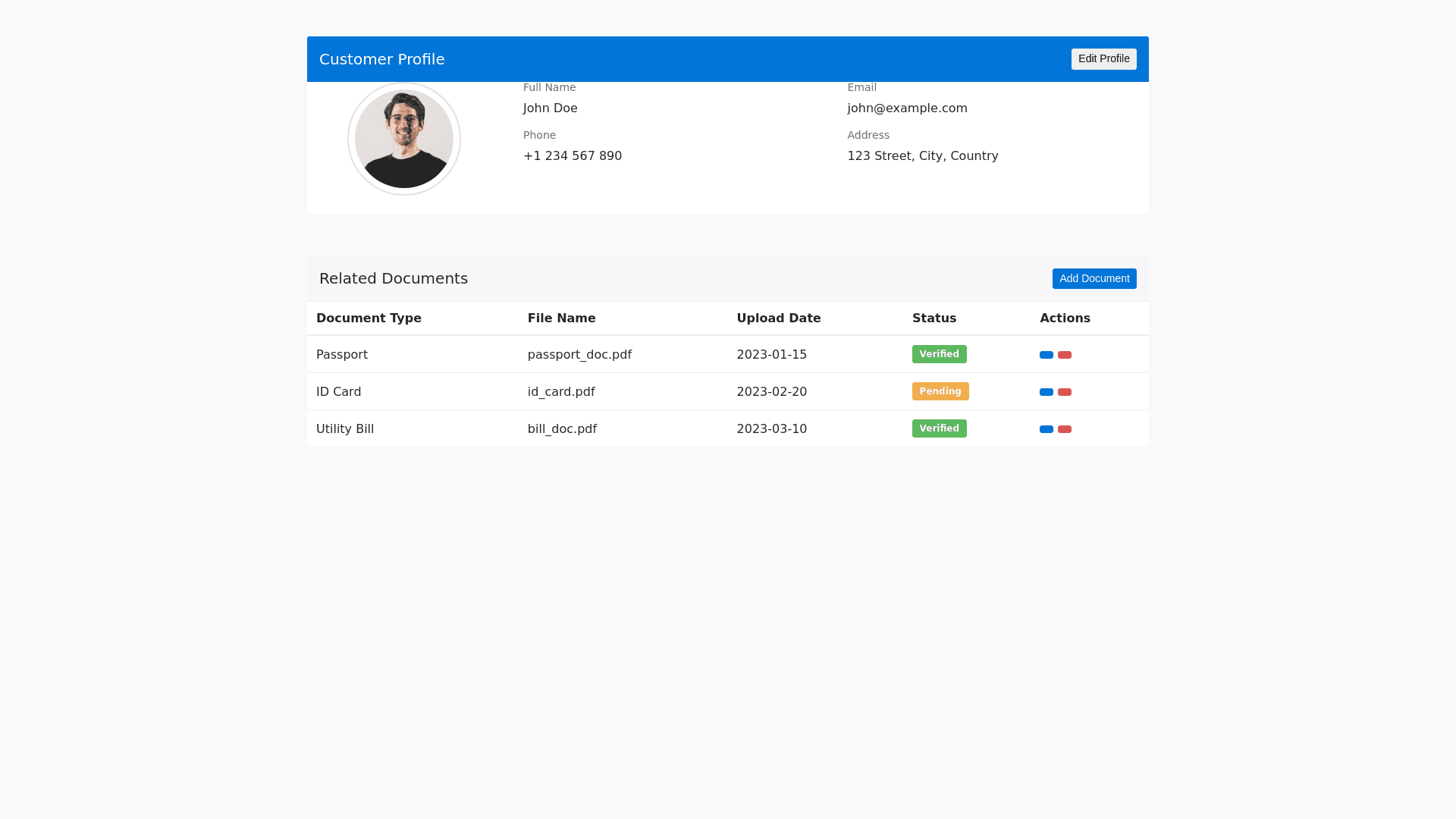The width and height of the screenshot is (1456, 819).
Task: Click the Upload Date column header
Action: (778, 318)
